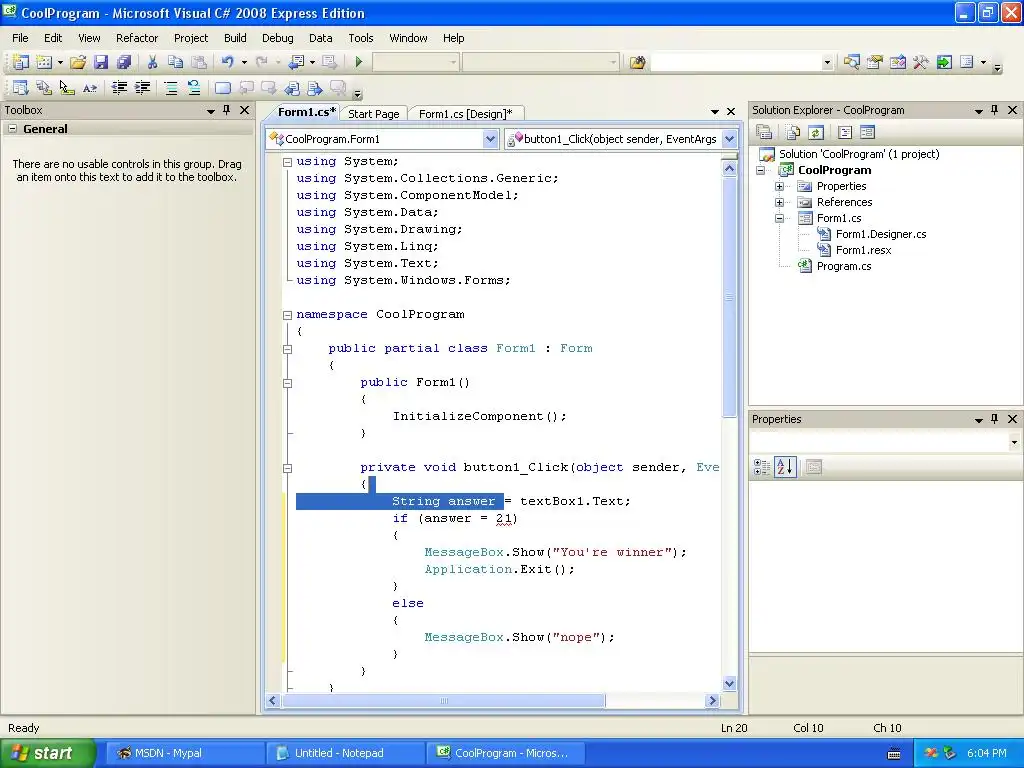Expand the Properties node in Solution Explorer
This screenshot has width=1024, height=768.
click(x=779, y=186)
